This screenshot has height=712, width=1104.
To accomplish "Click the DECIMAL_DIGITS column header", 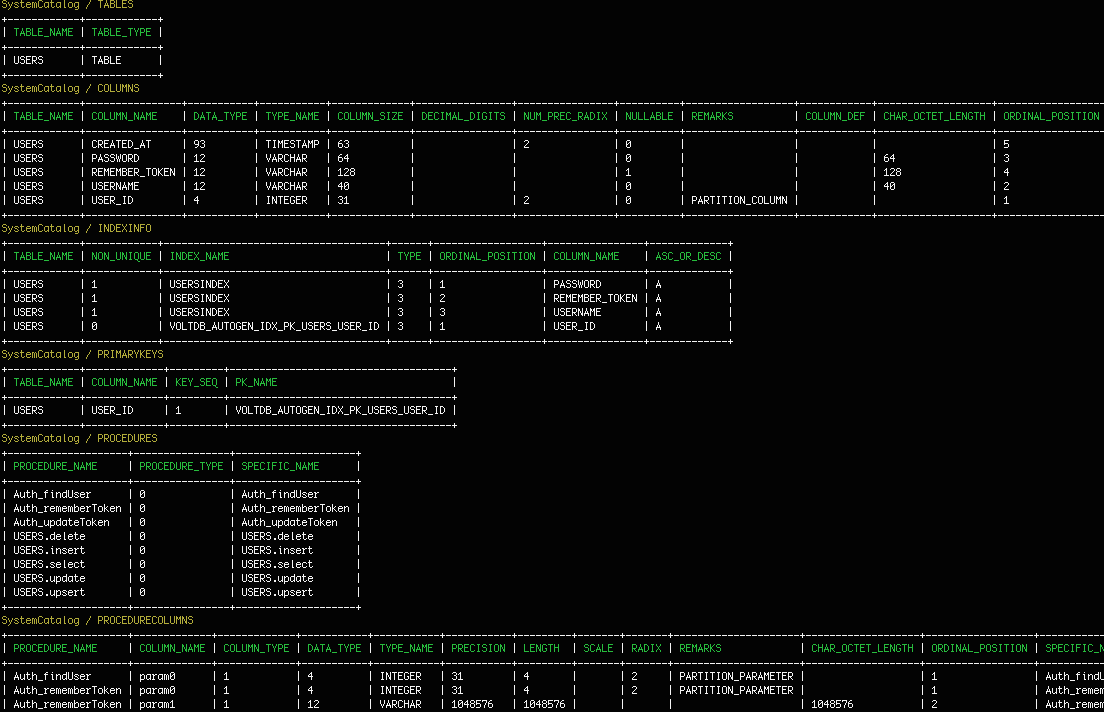I will [x=463, y=116].
